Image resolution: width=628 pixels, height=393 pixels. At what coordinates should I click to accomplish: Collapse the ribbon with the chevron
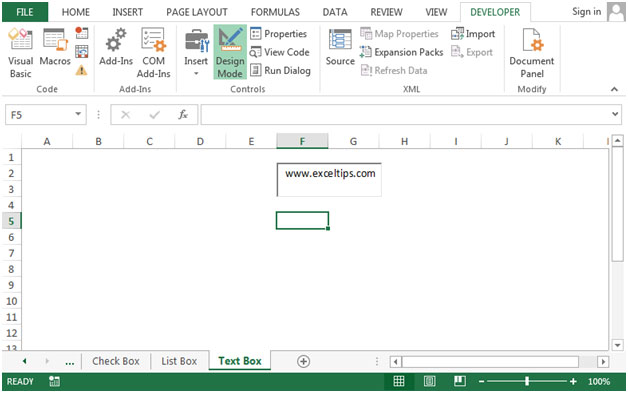click(x=614, y=89)
